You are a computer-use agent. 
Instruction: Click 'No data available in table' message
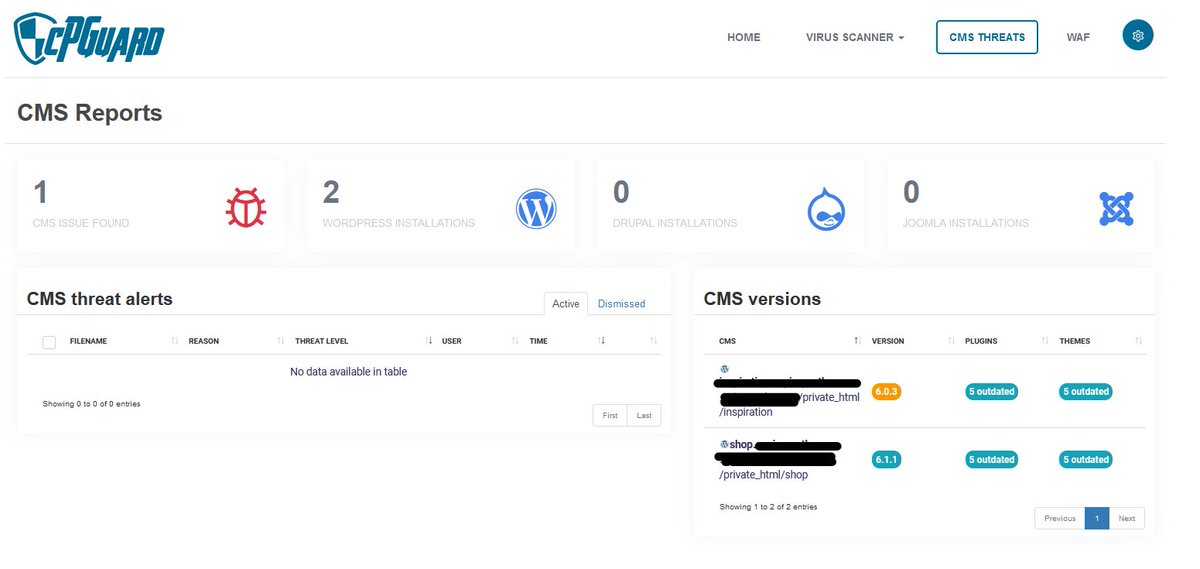click(348, 372)
